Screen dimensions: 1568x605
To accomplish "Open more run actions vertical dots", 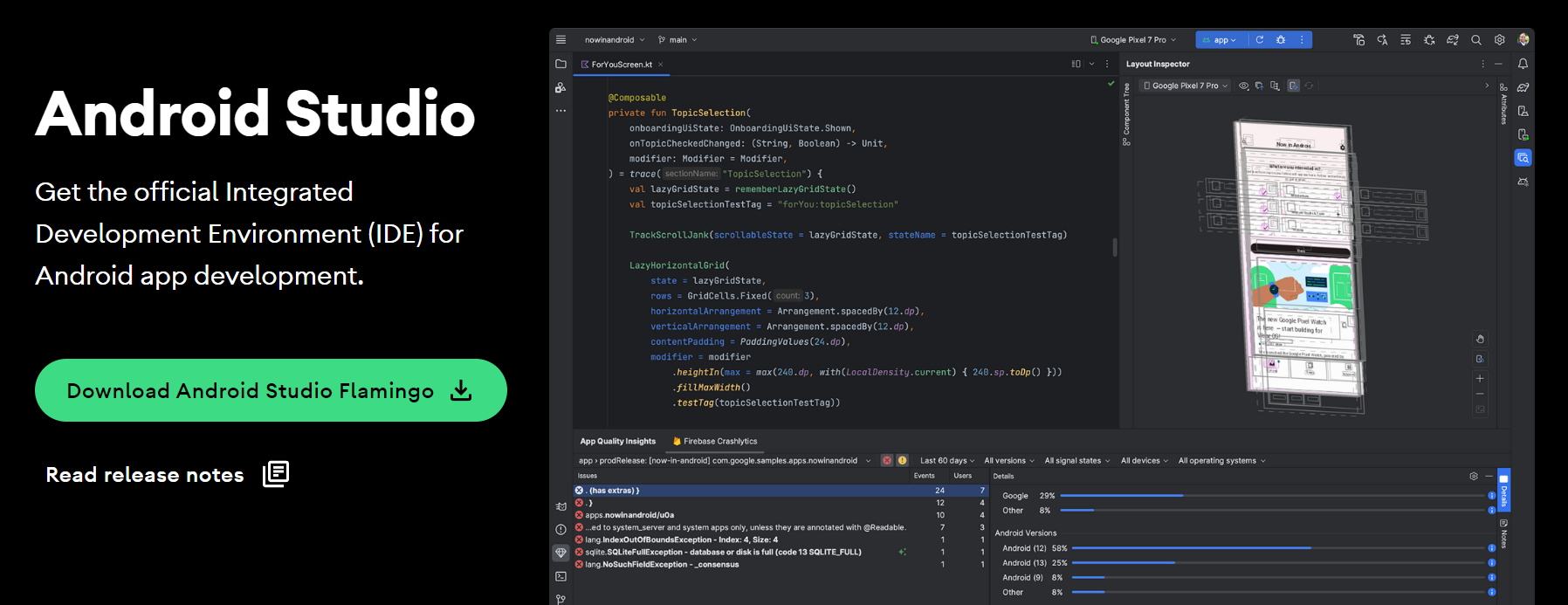I will click(1302, 39).
